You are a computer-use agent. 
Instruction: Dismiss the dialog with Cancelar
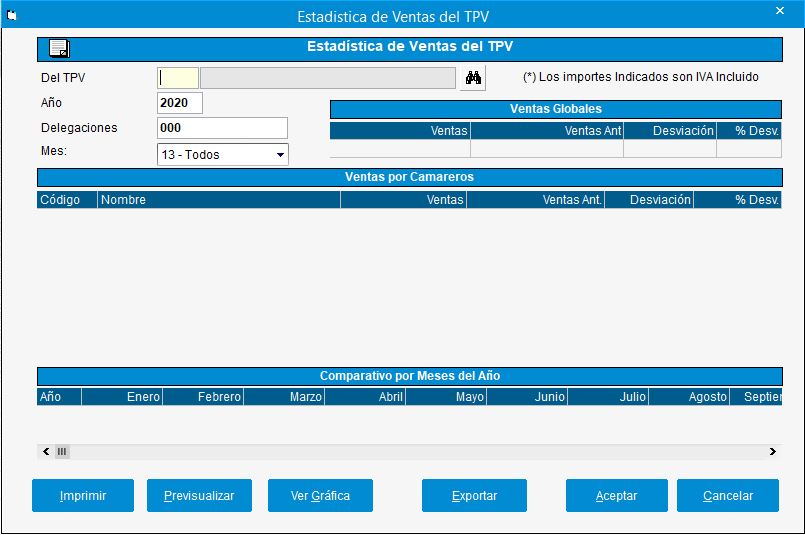(x=727, y=495)
